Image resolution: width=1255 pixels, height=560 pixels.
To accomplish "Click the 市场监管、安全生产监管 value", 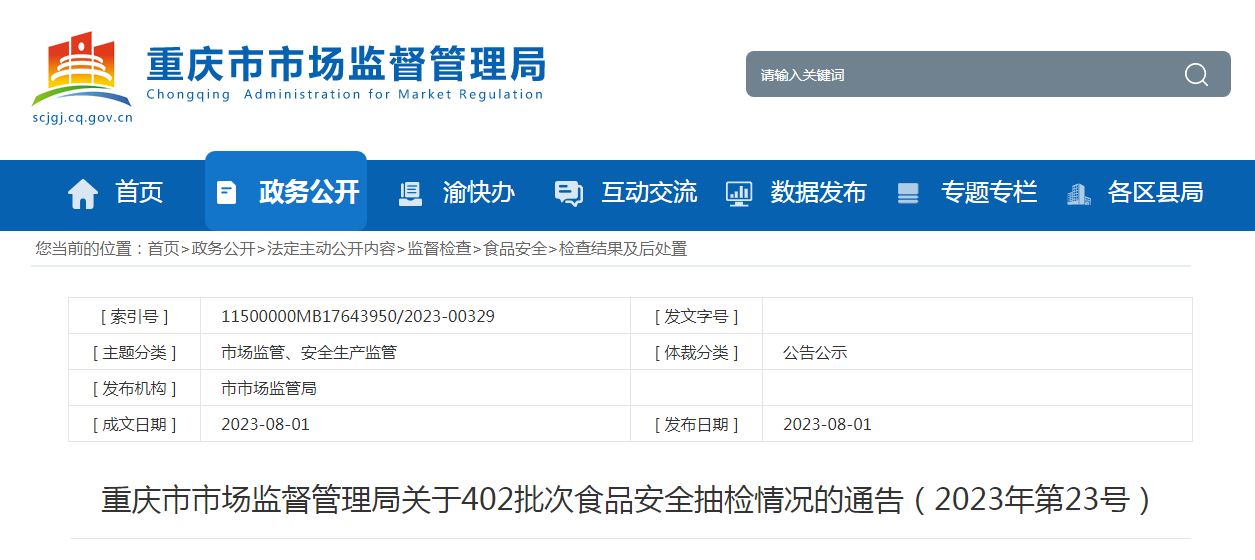I will pos(309,352).
